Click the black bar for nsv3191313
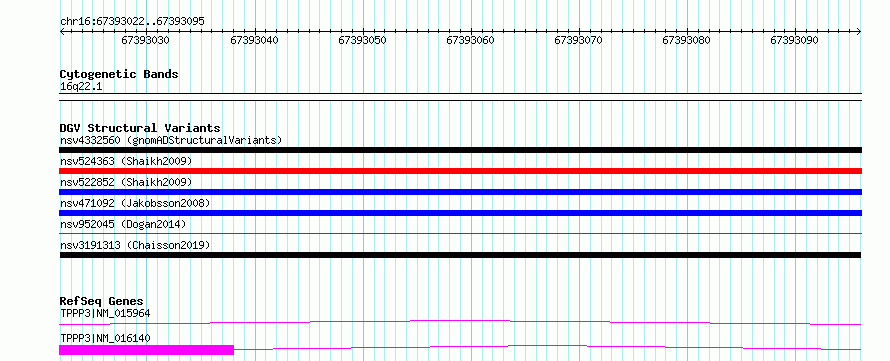The width and height of the screenshot is (890, 361). 460,255
